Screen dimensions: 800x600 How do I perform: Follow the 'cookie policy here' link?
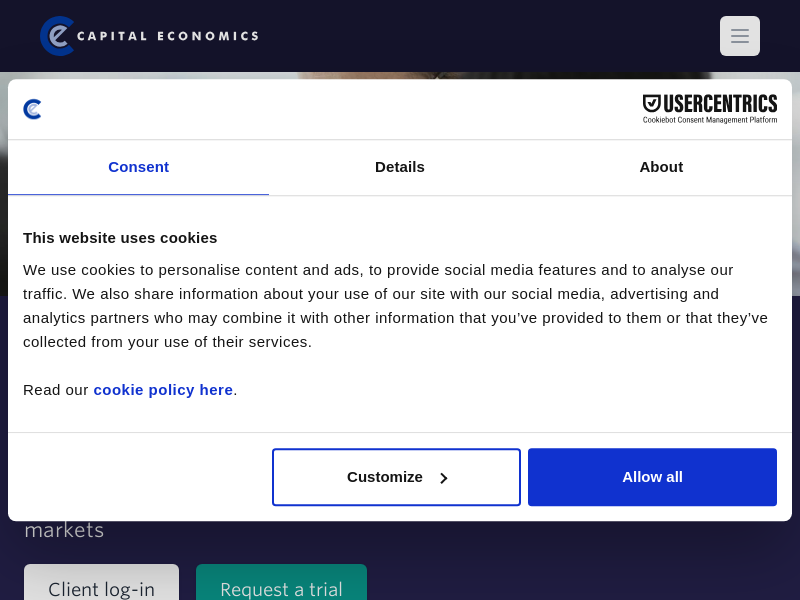(163, 390)
